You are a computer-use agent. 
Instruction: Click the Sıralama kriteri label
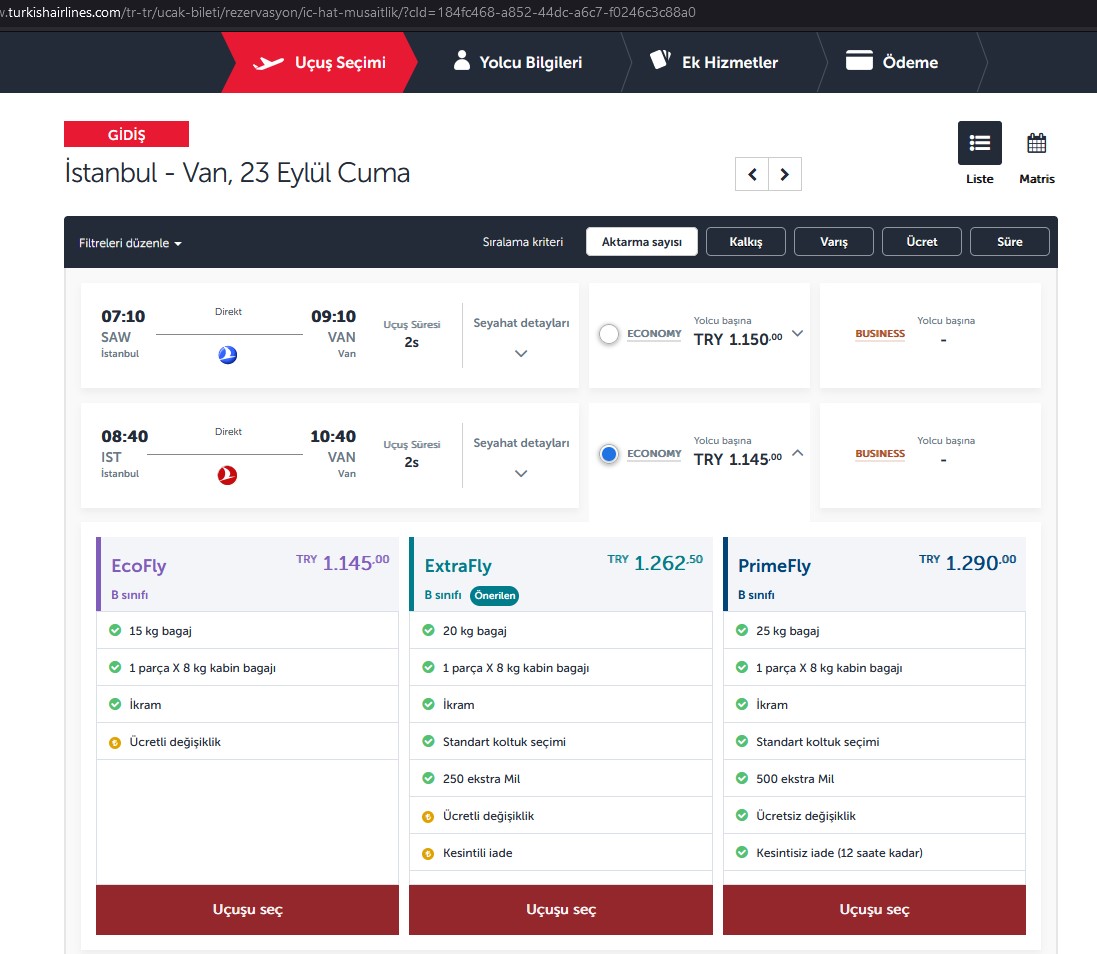(523, 242)
